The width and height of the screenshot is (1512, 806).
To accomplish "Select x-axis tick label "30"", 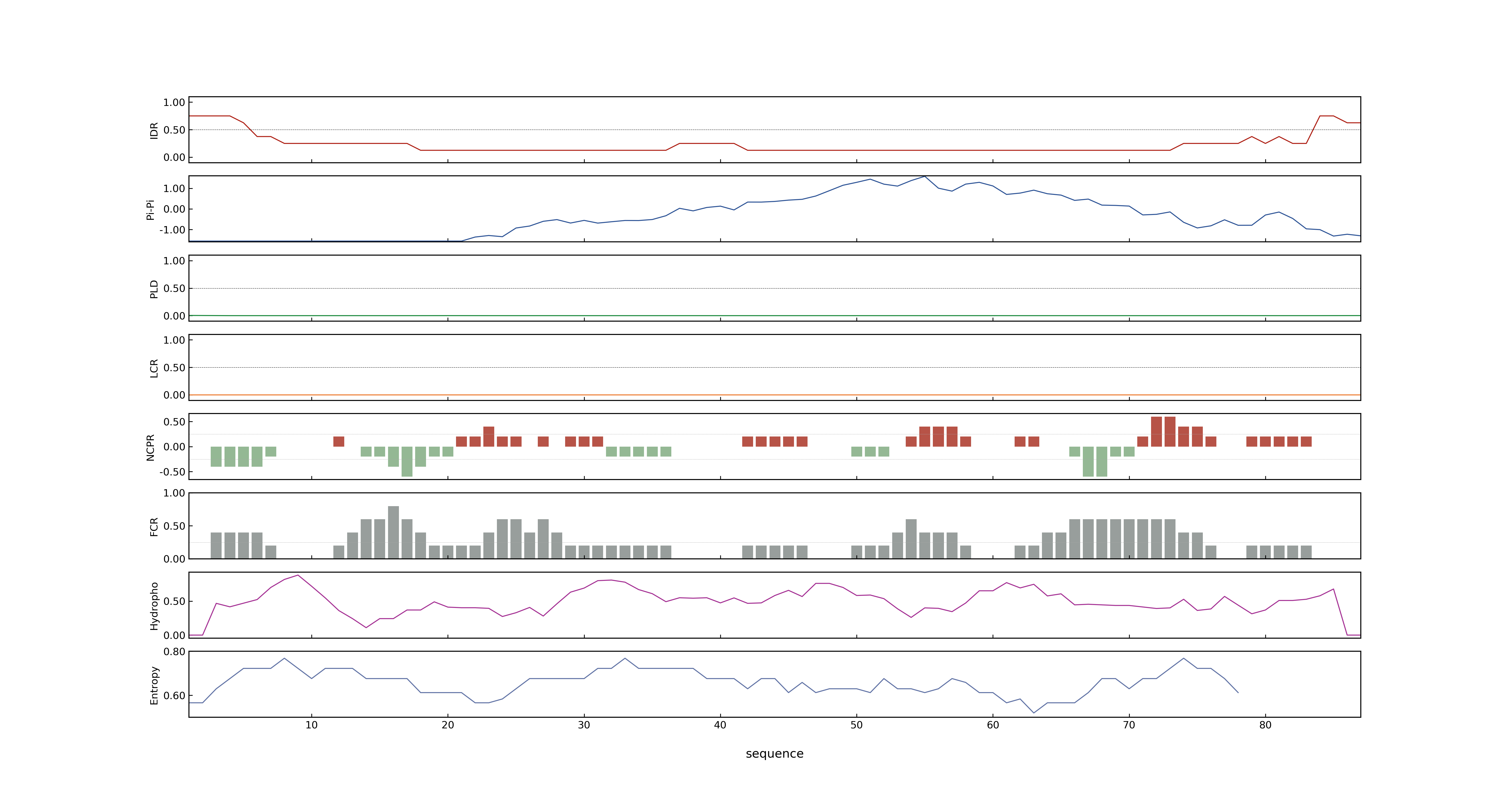I will click(x=584, y=725).
